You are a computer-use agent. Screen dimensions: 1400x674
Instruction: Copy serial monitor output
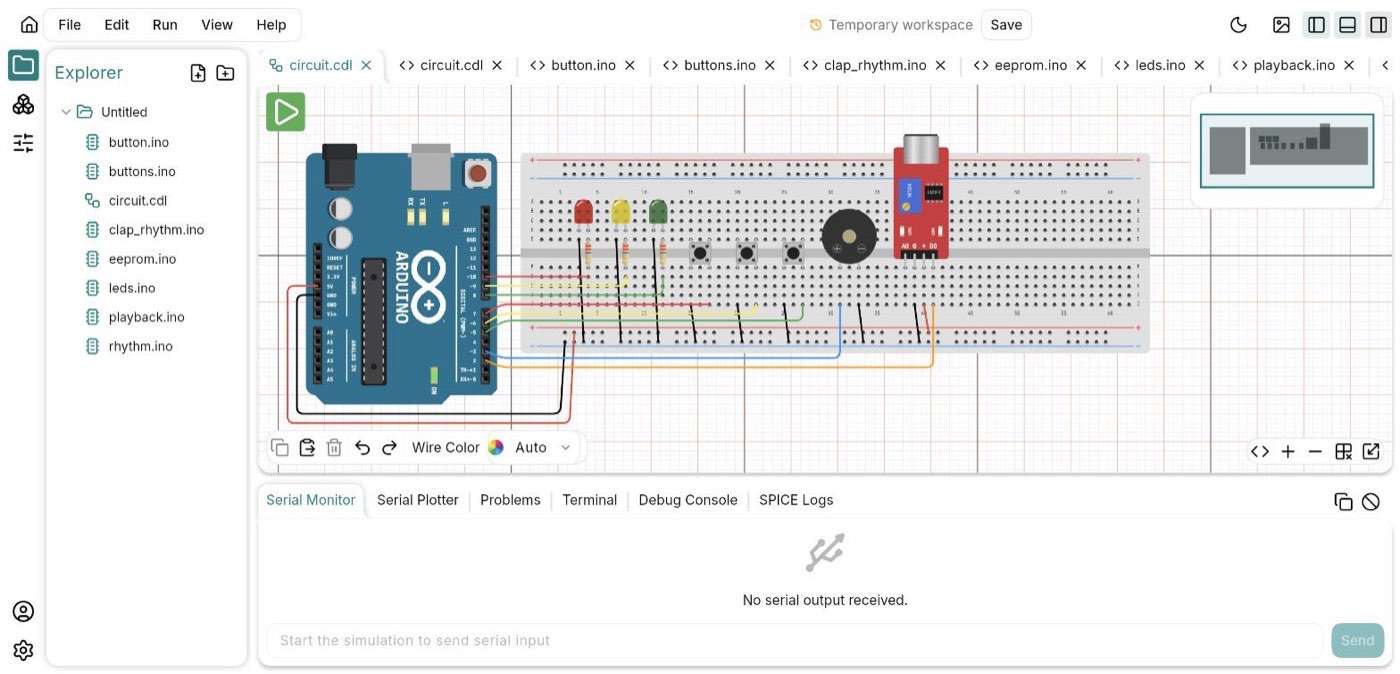point(1343,502)
